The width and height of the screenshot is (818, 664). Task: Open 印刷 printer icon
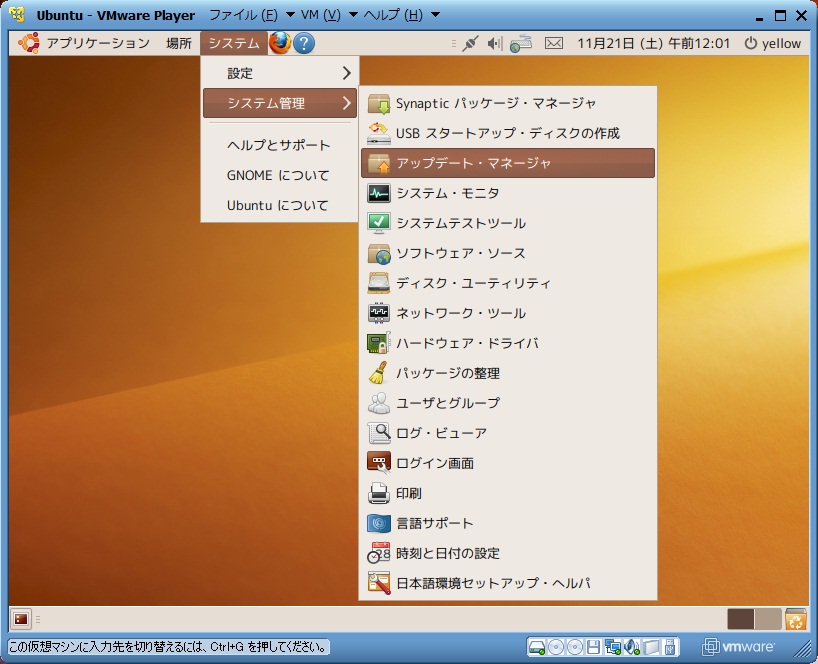(379, 493)
